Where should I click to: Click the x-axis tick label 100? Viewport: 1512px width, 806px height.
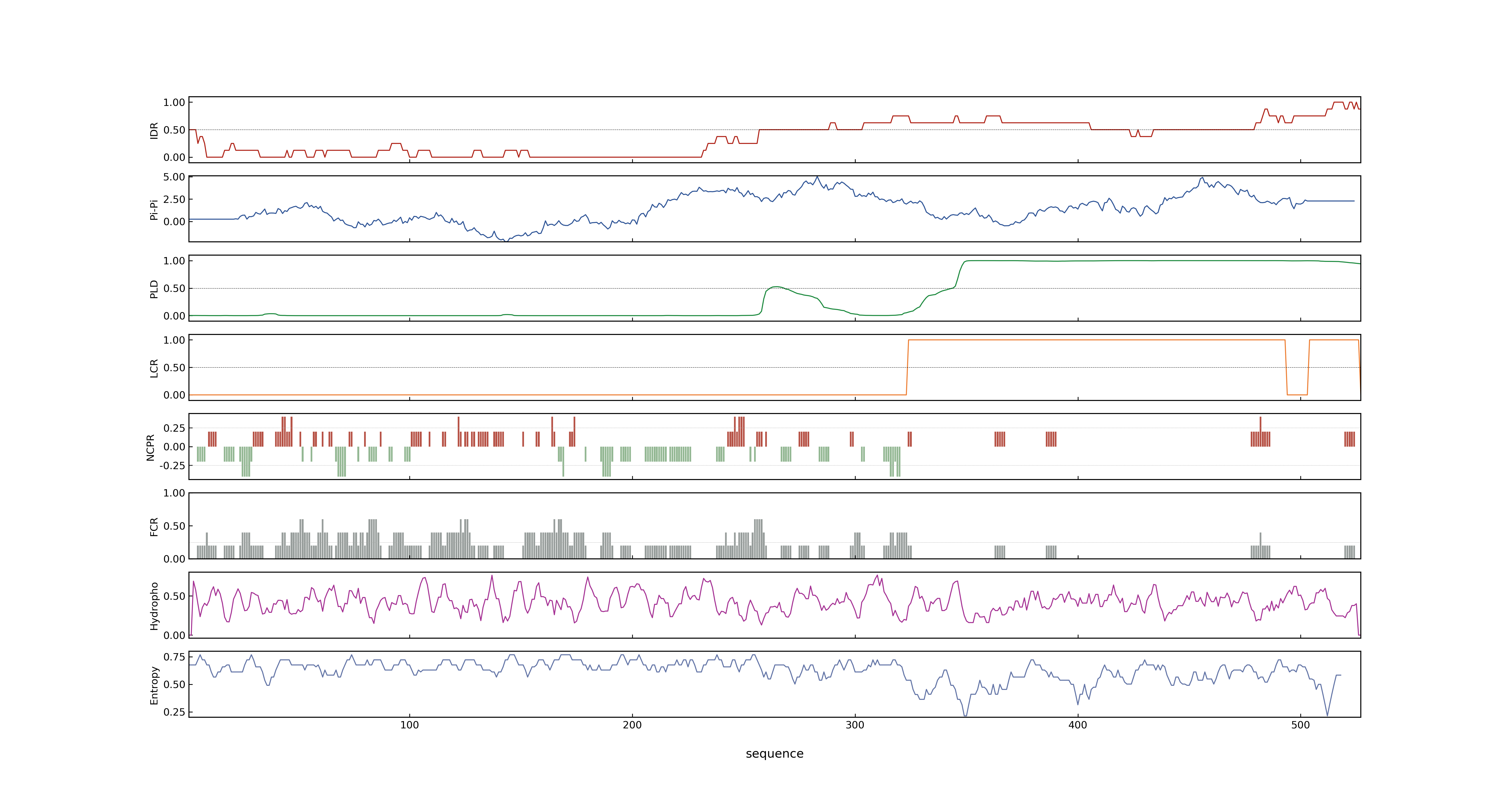410,725
